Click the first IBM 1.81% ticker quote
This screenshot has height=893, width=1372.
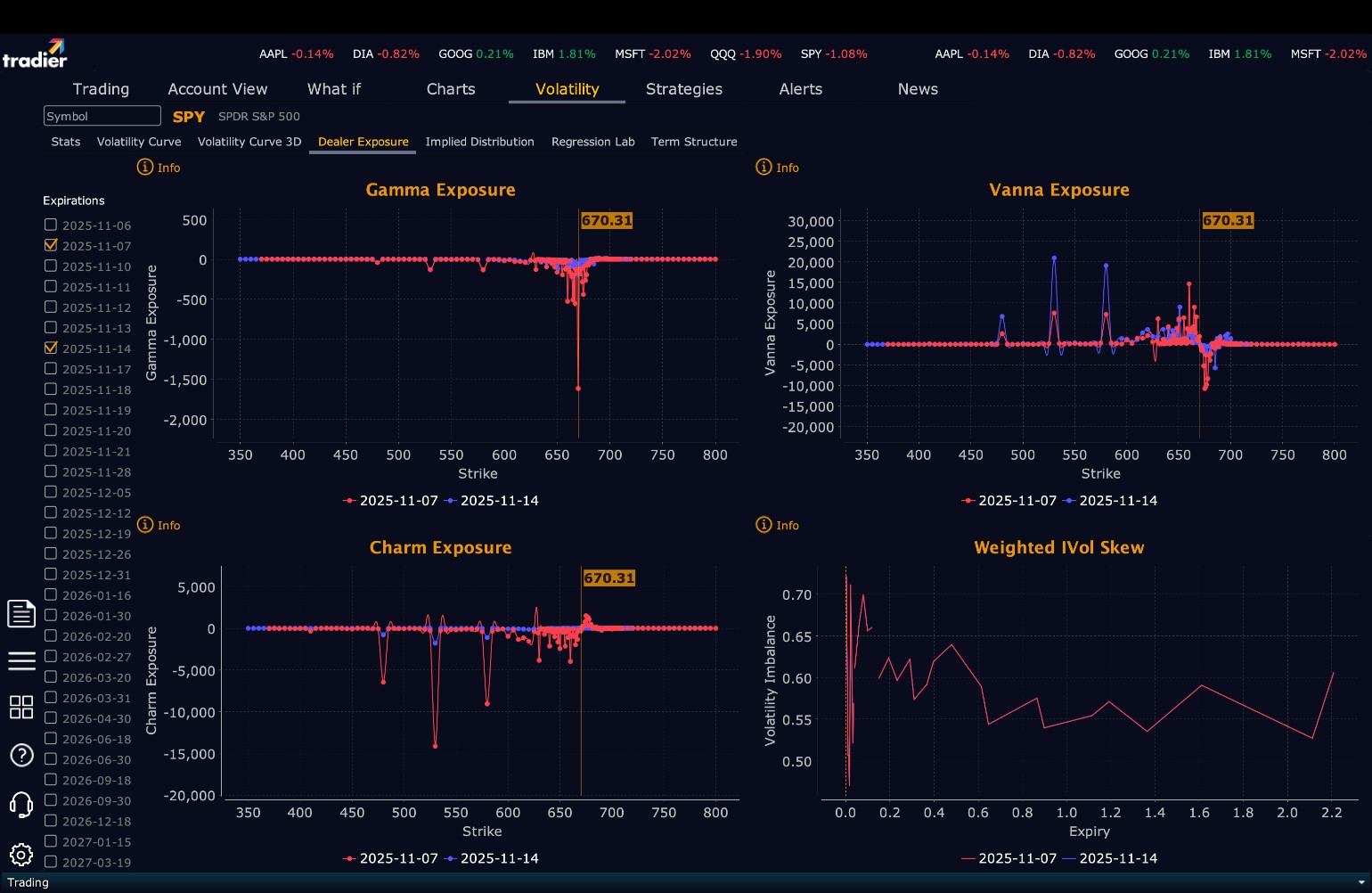click(x=564, y=53)
